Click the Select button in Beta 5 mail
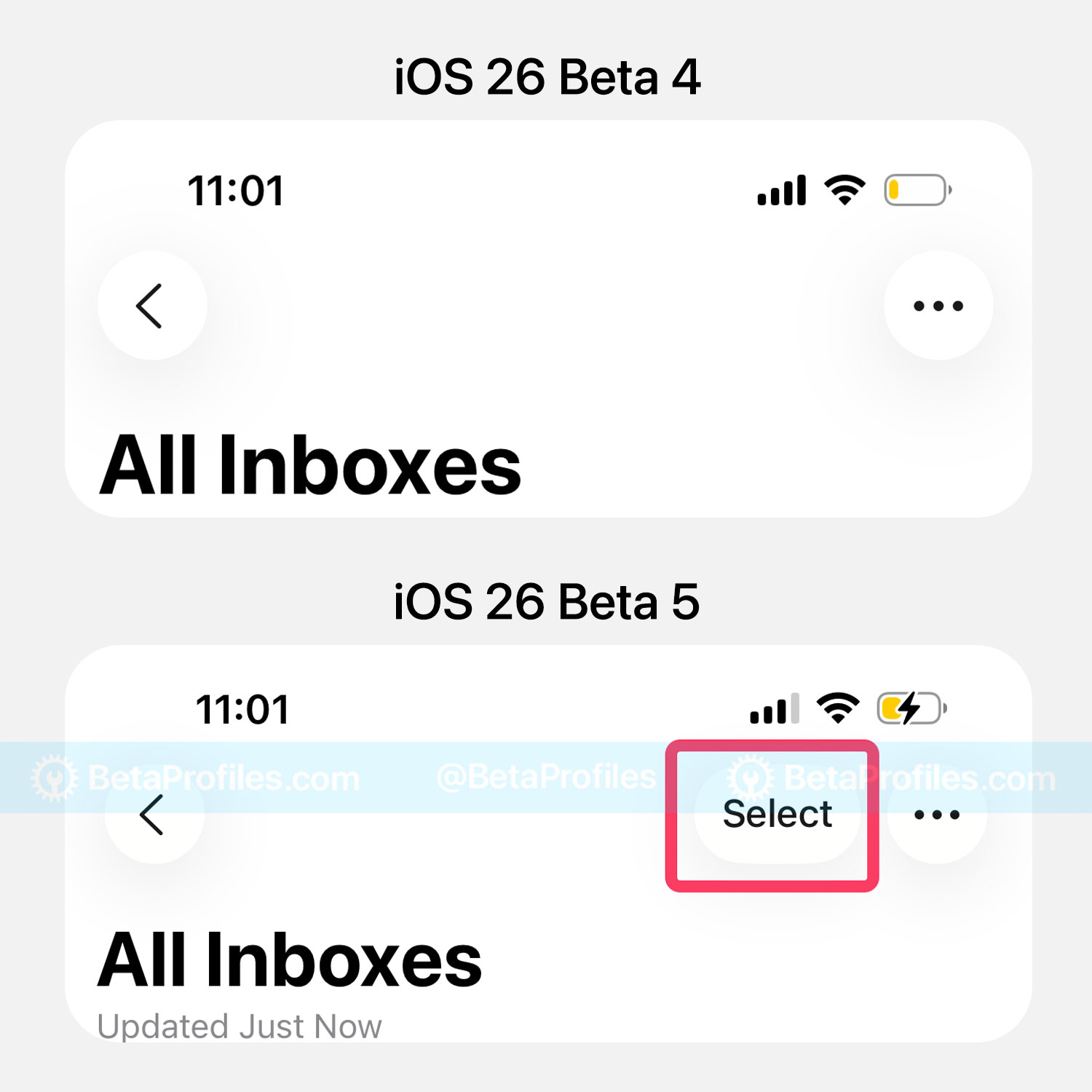Image resolution: width=1092 pixels, height=1092 pixels. coord(777,814)
